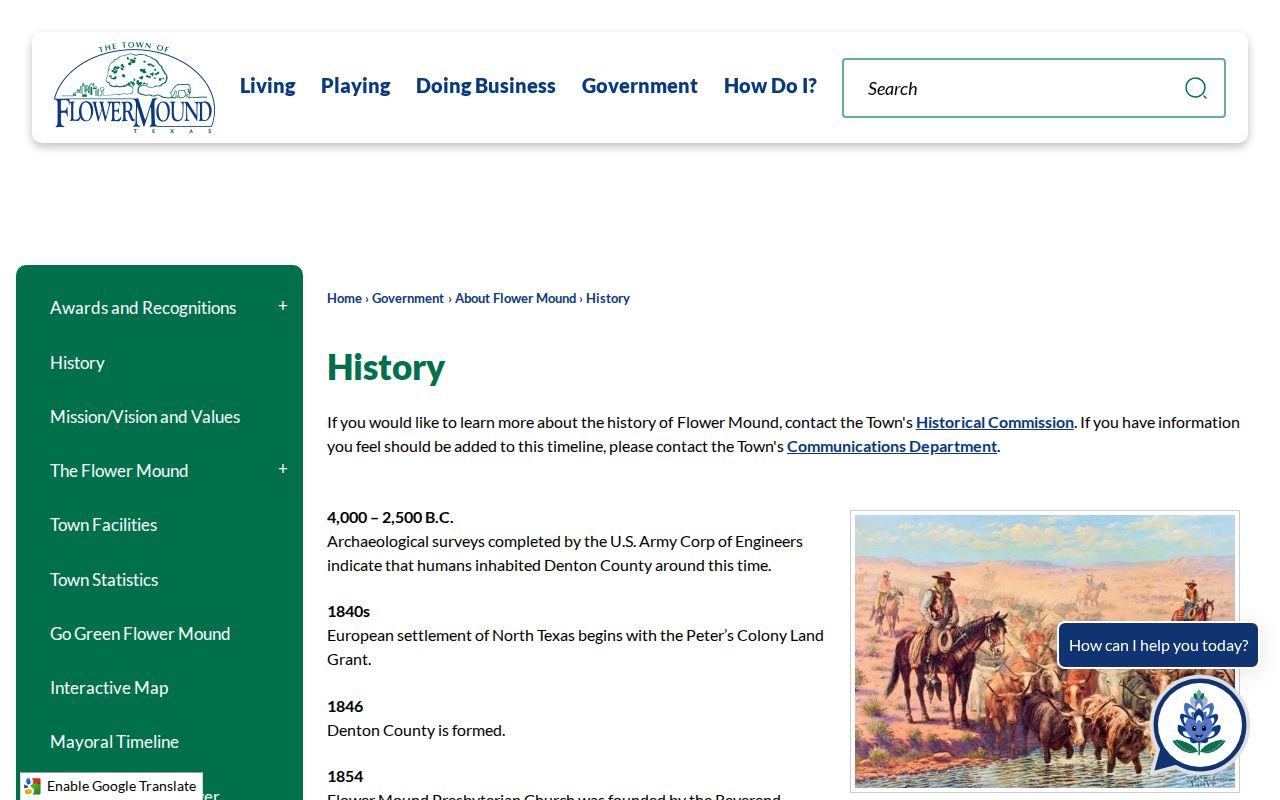Open Mayoral Timeline in sidebar
This screenshot has height=800, width=1280.
coord(114,741)
